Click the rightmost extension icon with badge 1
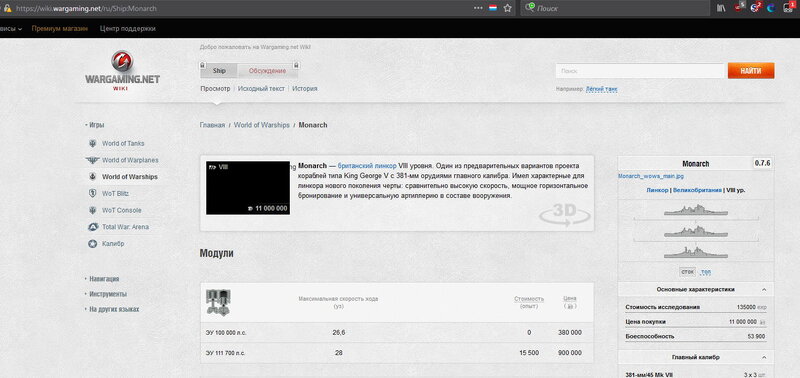The width and height of the screenshot is (800, 378). [x=789, y=7]
